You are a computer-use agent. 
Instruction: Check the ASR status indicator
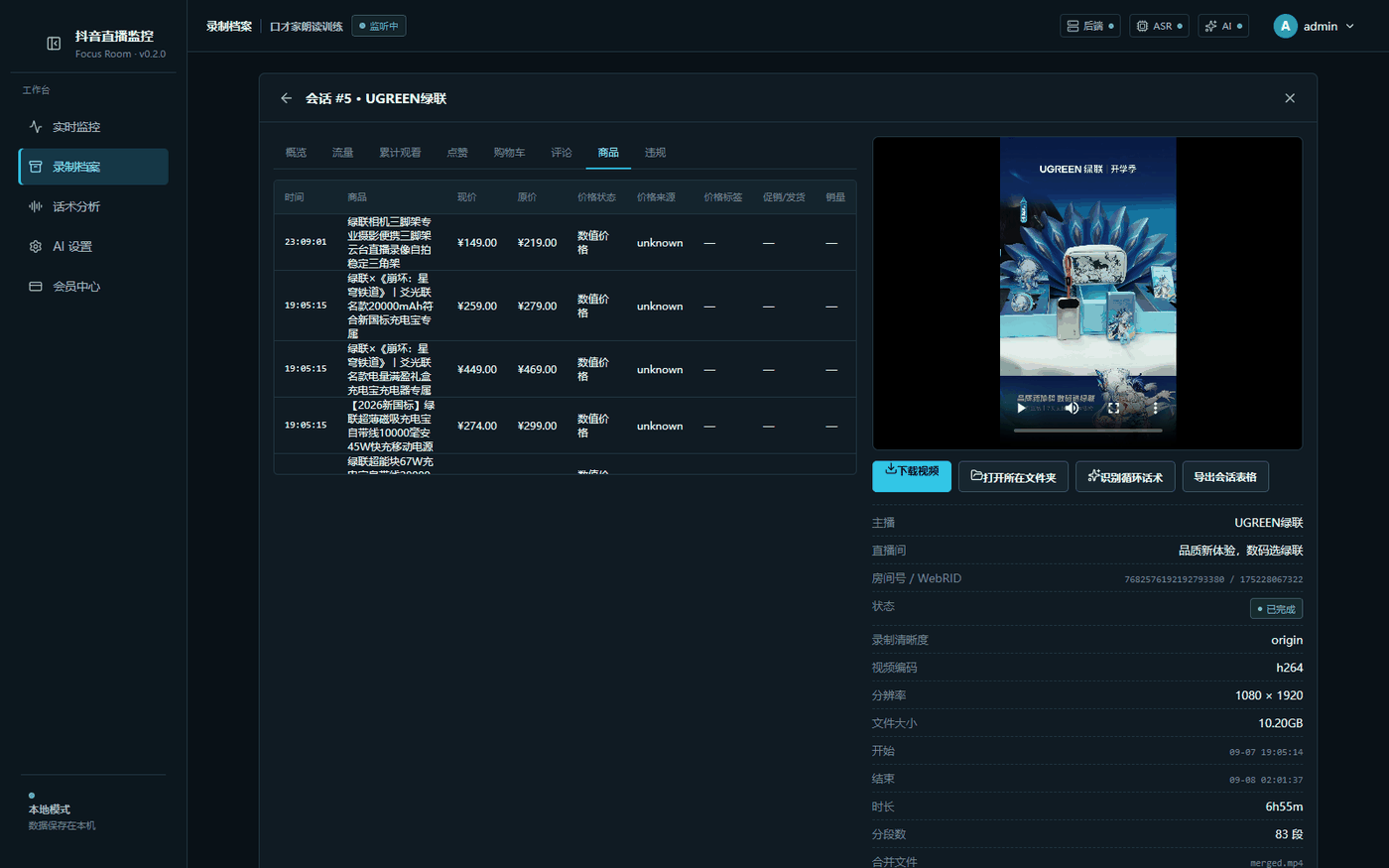click(x=1159, y=26)
